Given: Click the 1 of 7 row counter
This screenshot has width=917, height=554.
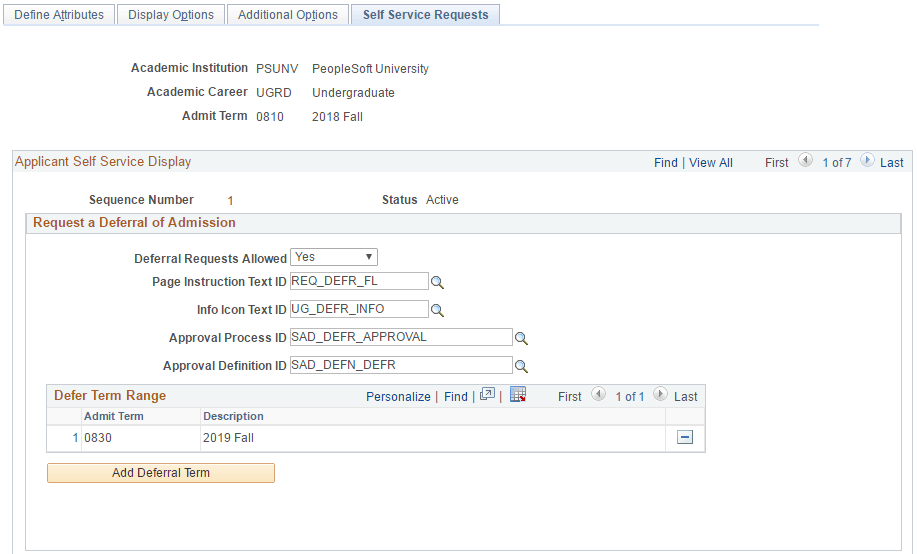Looking at the screenshot, I should pos(837,163).
